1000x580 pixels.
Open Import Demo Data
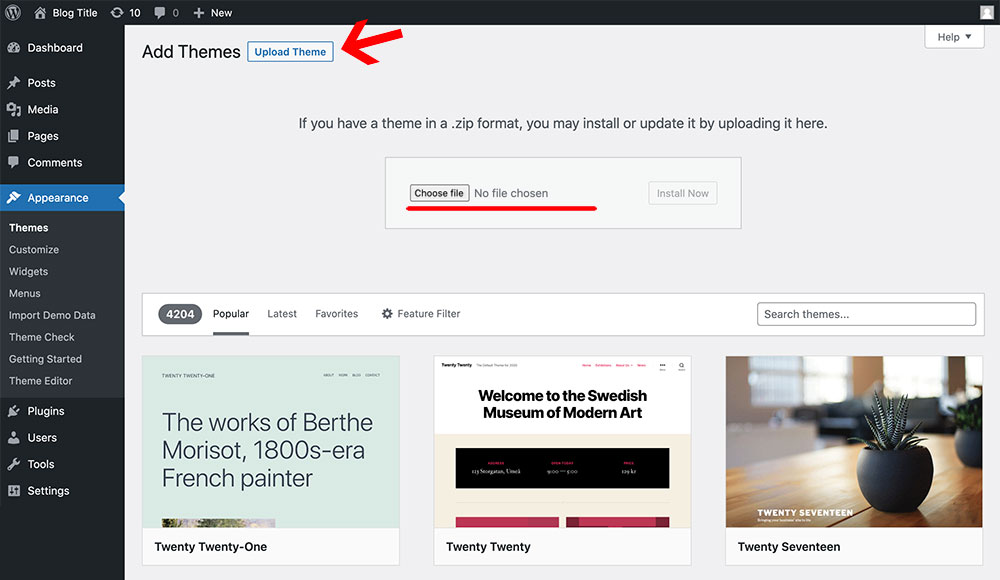[x=52, y=315]
